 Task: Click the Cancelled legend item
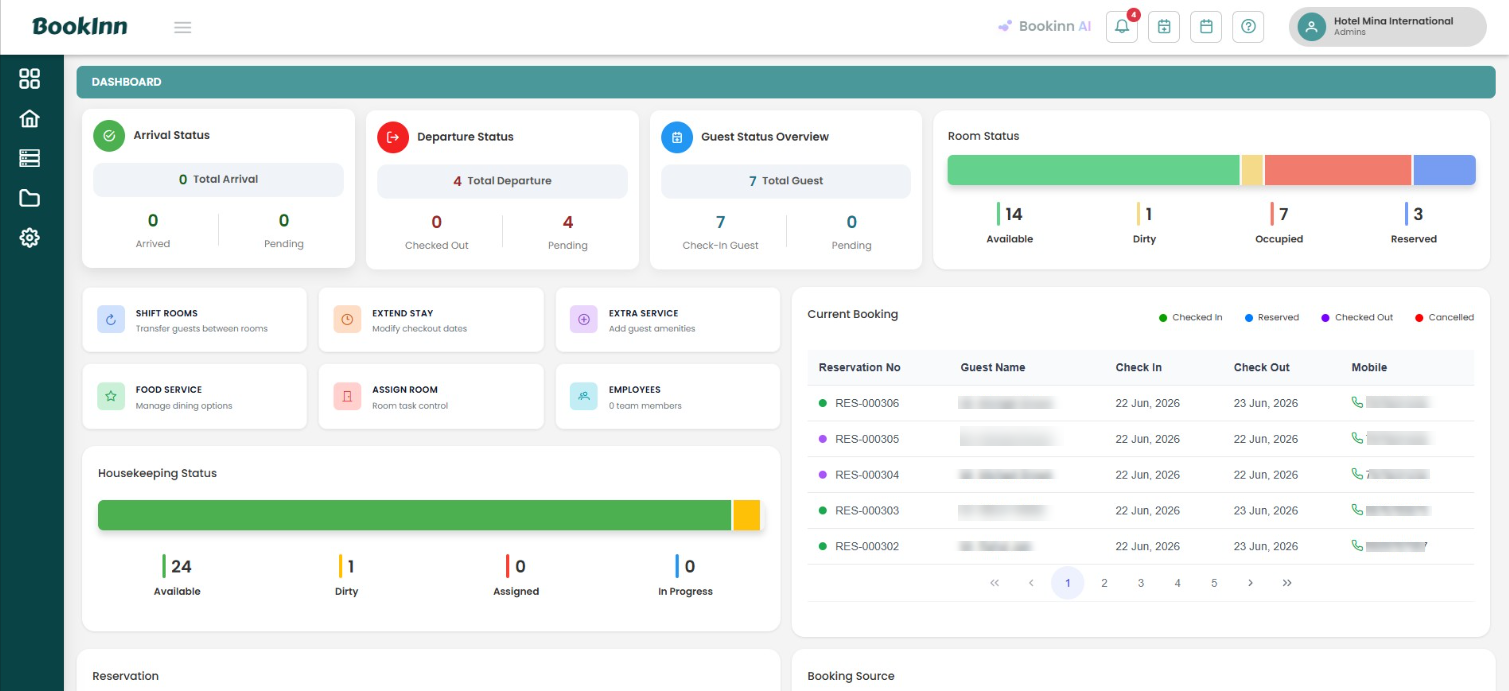[1444, 317]
